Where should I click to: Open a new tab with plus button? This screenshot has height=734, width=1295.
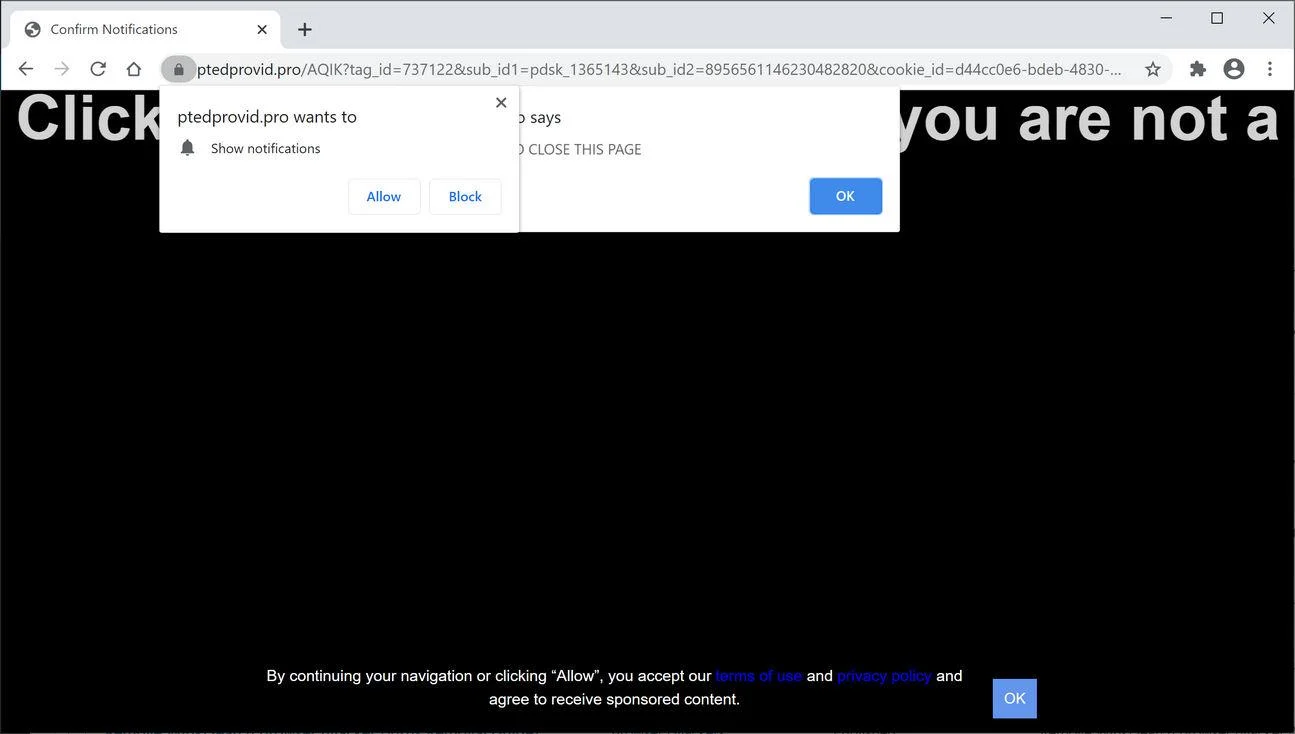tap(305, 30)
